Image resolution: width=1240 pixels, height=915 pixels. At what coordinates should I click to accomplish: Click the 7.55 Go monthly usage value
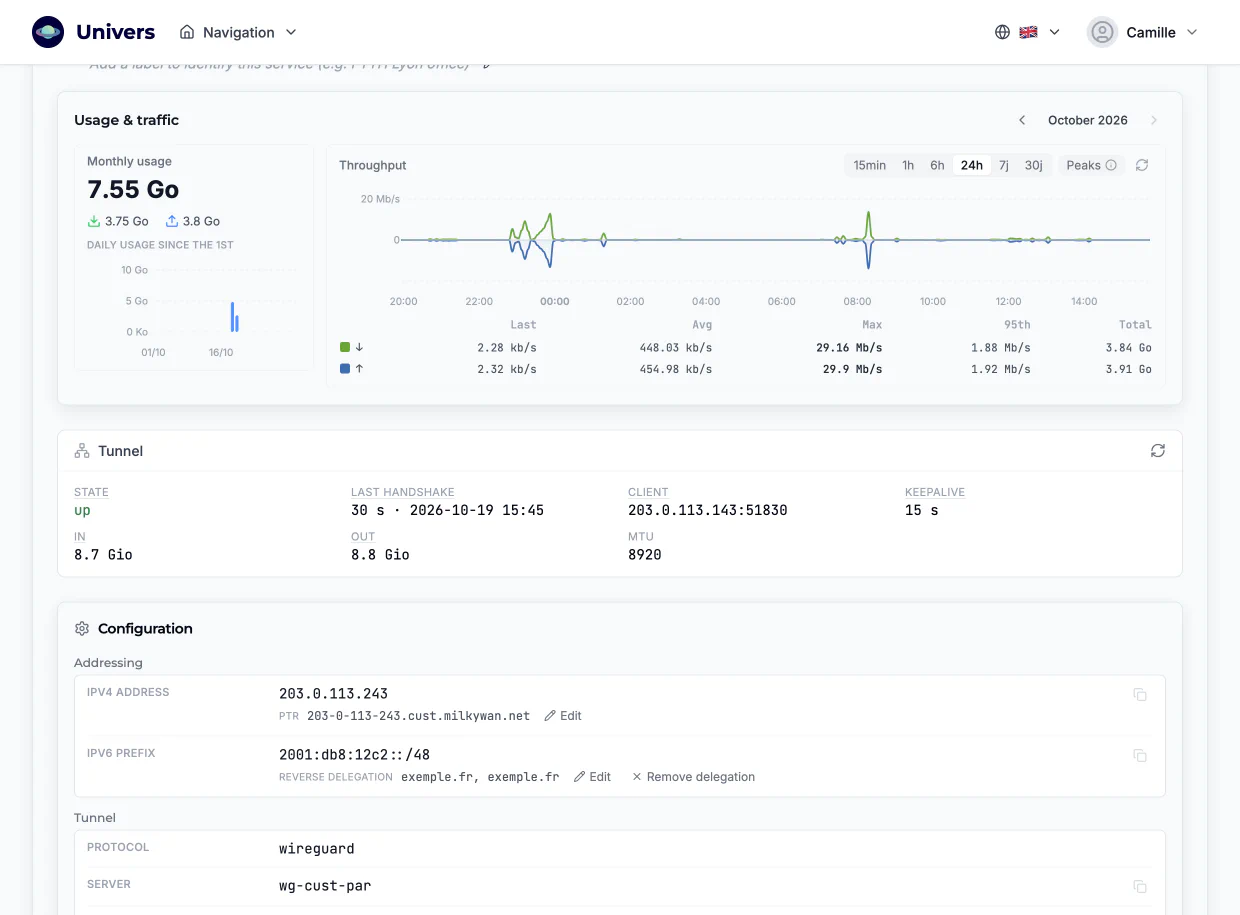133,190
